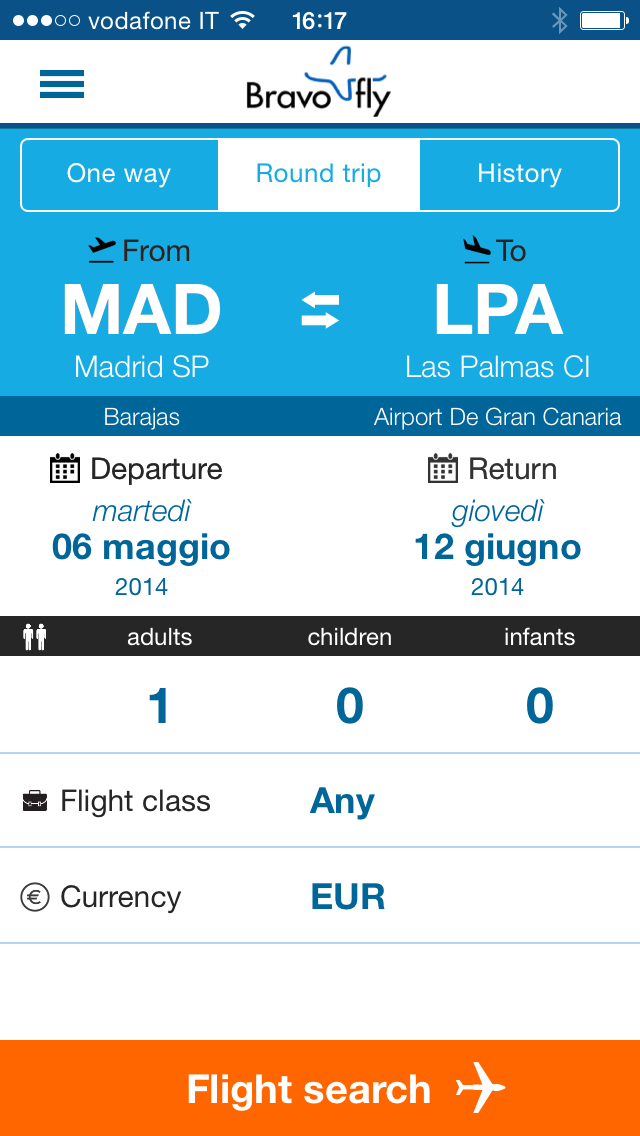
Task: Change the number of adults
Action: point(159,706)
